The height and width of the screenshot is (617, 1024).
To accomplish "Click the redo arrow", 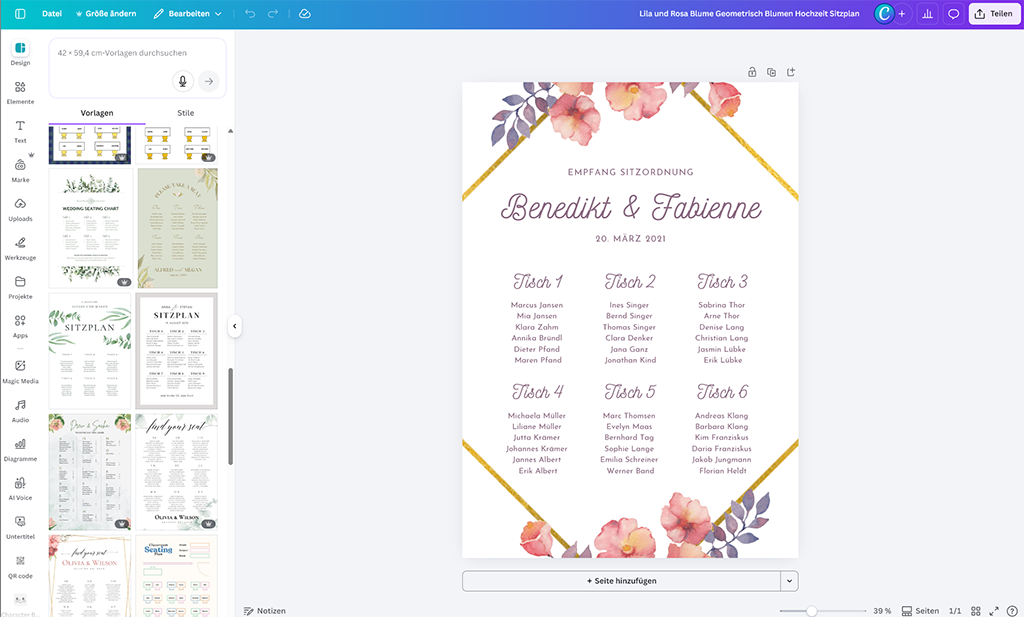I will [x=273, y=14].
